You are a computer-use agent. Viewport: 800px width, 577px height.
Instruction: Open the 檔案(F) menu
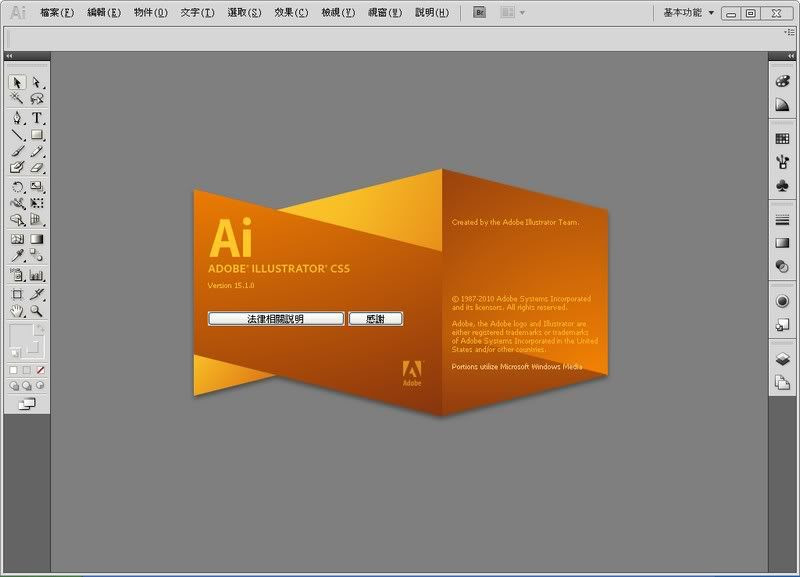click(57, 12)
